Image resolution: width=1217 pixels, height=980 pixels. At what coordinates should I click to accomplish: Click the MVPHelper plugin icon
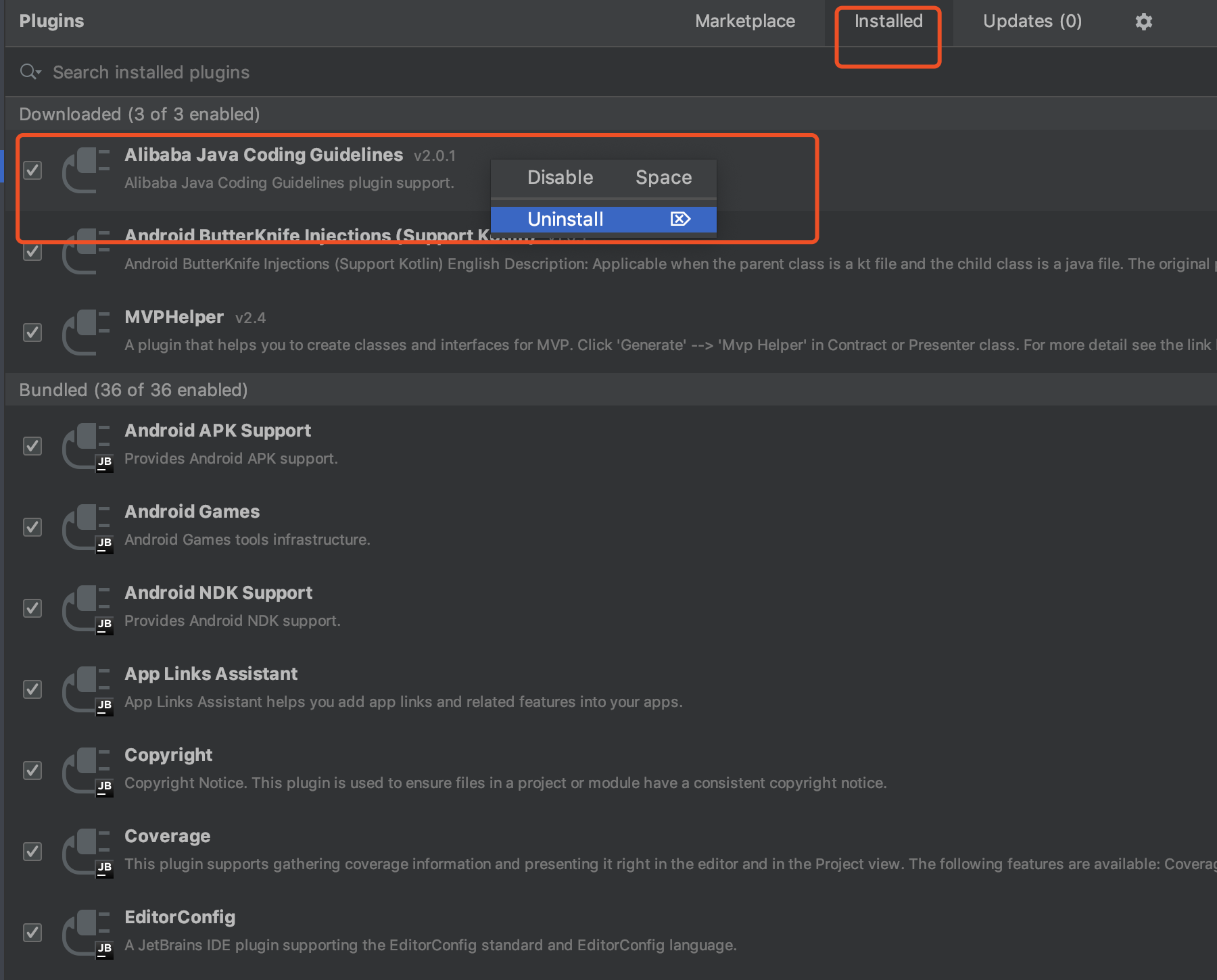(85, 332)
